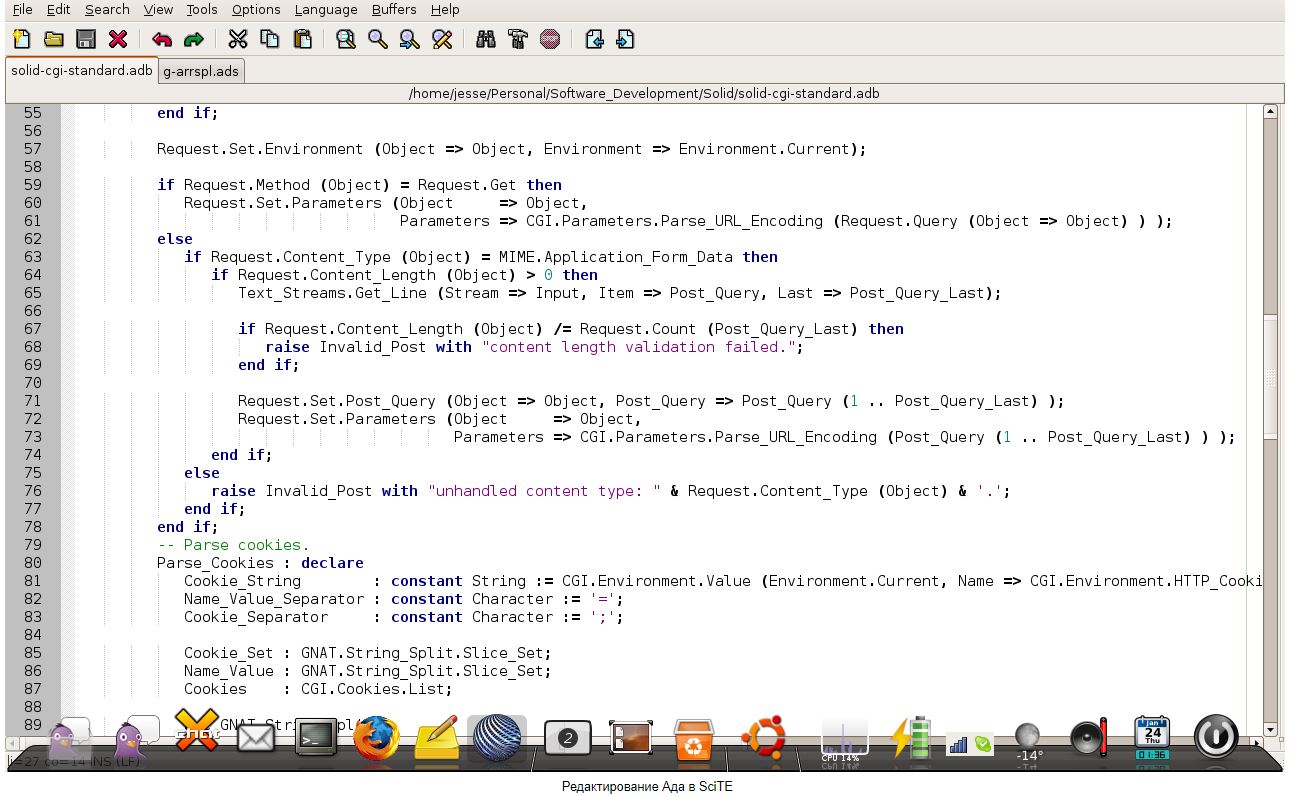Image resolution: width=1291 pixels, height=796 pixels.
Task: Click the battery charging indicator
Action: [x=910, y=739]
